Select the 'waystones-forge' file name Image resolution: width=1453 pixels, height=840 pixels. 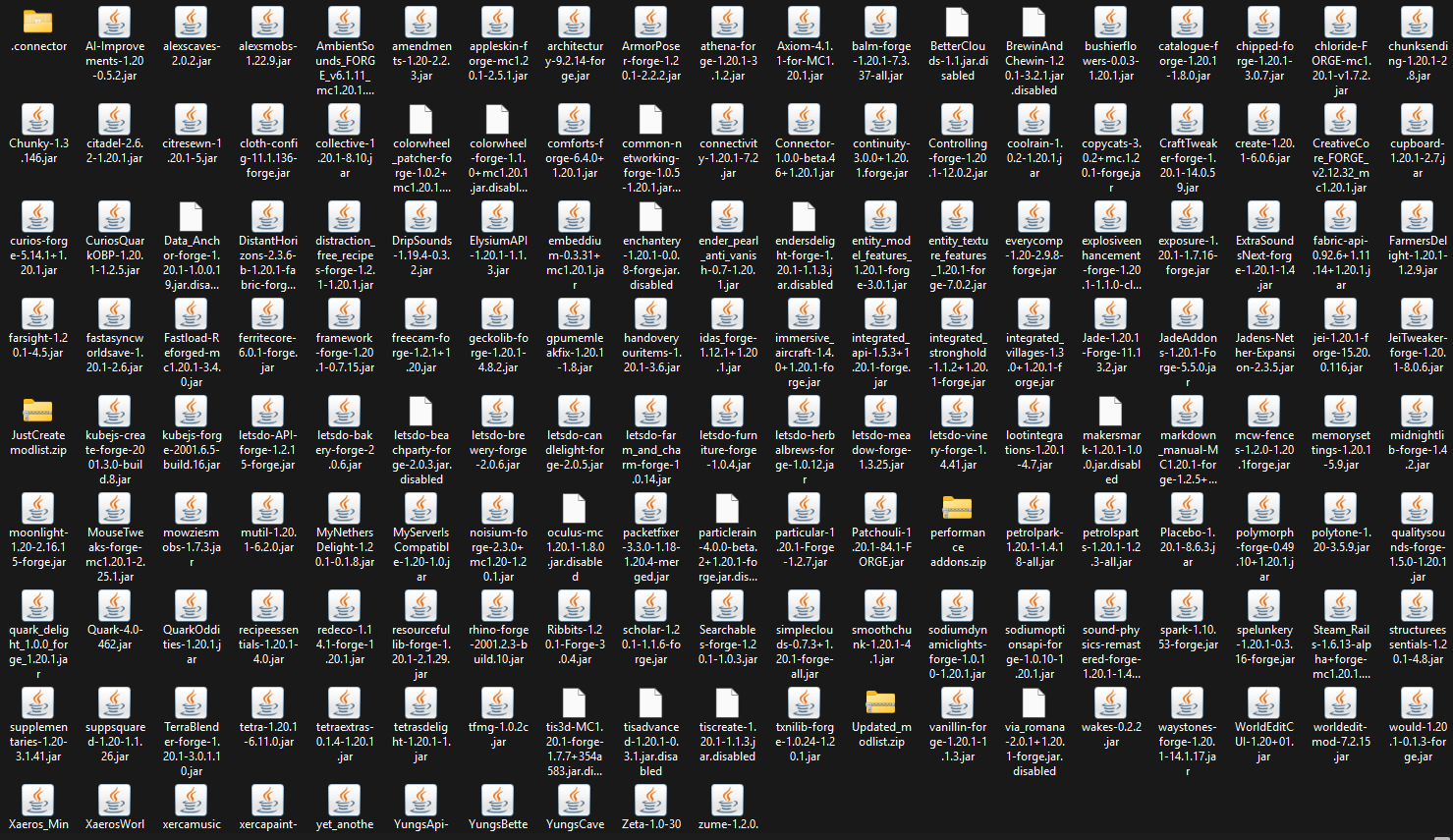pos(1187,749)
